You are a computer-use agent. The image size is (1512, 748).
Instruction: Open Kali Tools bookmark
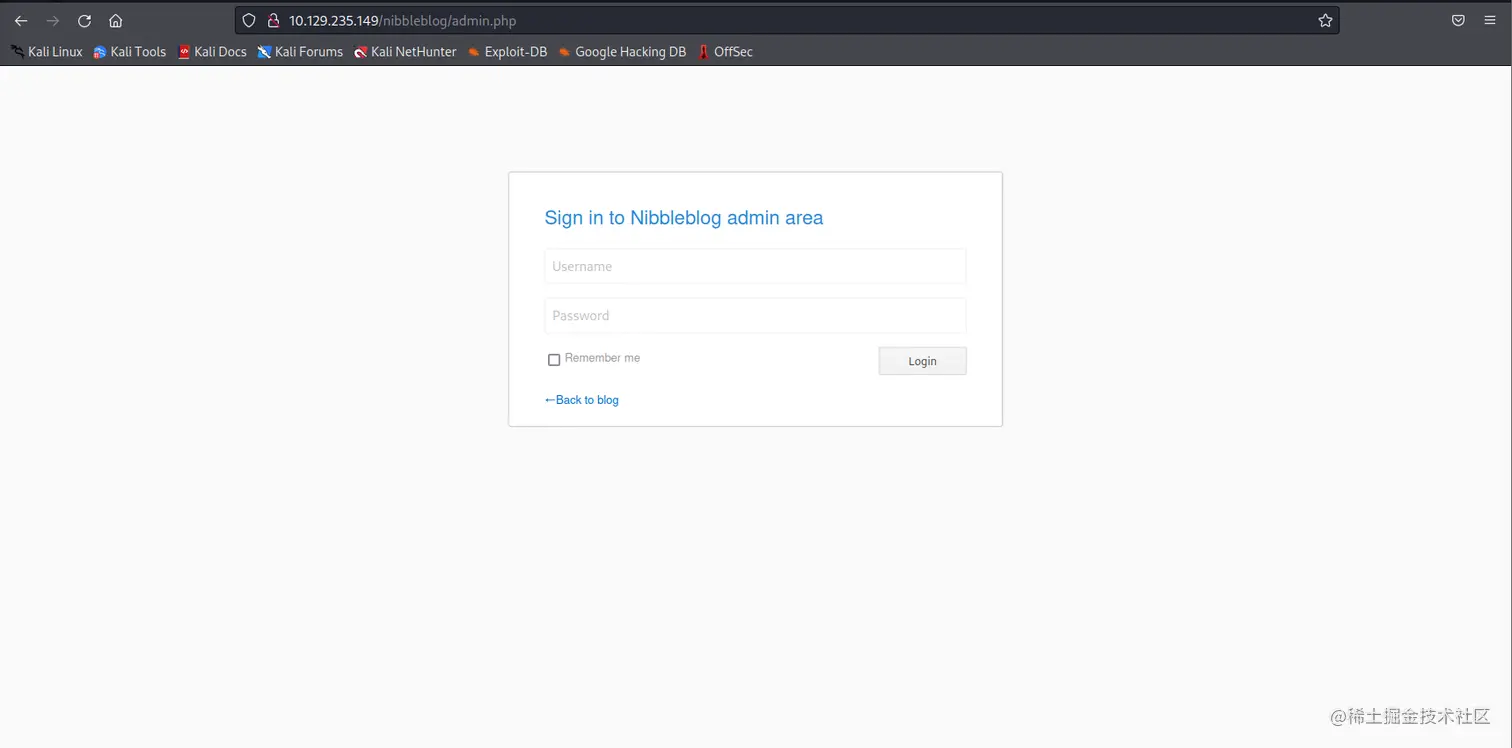click(130, 52)
